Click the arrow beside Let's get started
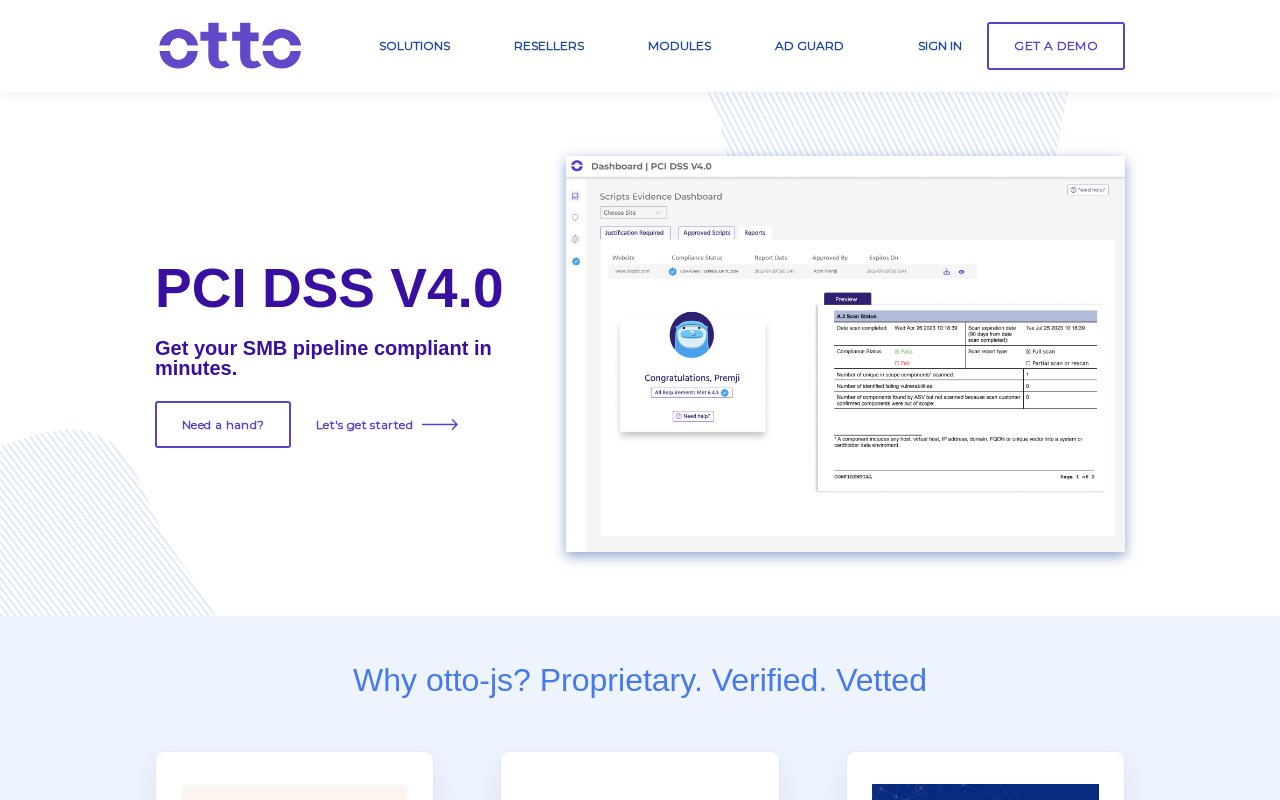 (440, 425)
